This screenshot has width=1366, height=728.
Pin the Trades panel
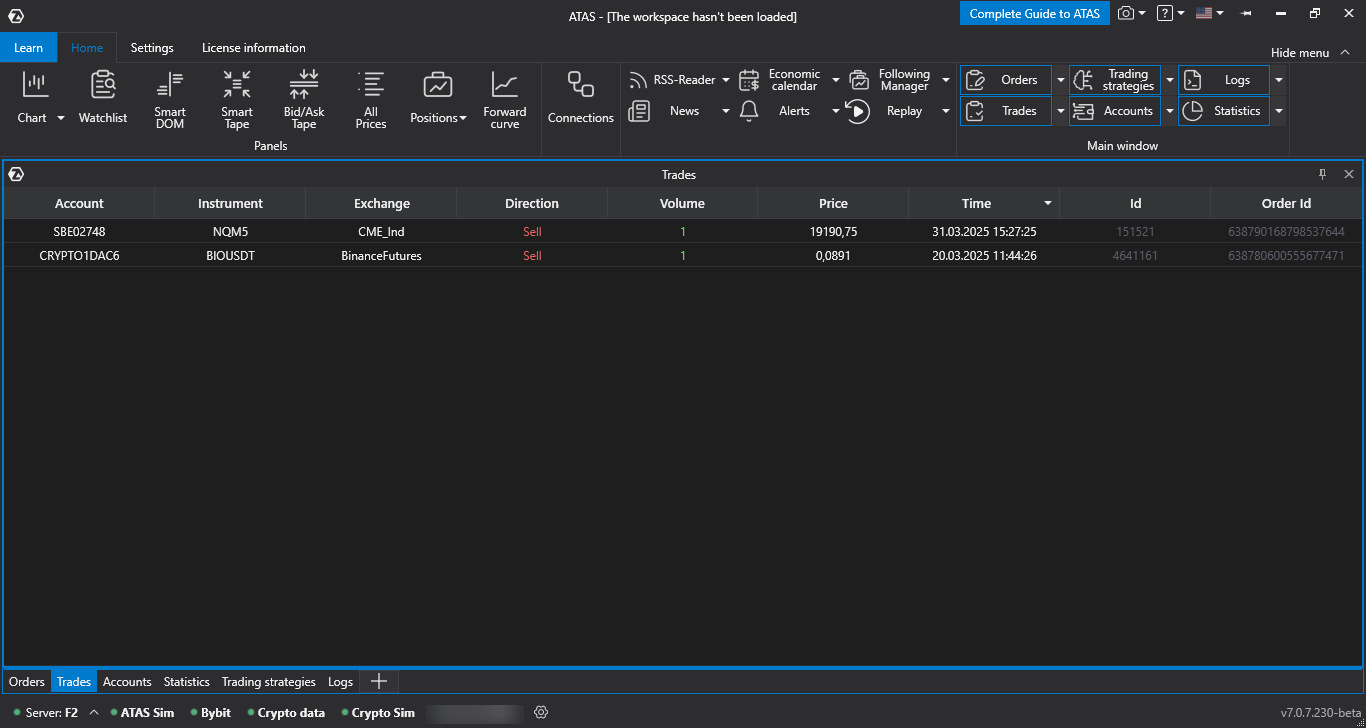[x=1322, y=174]
